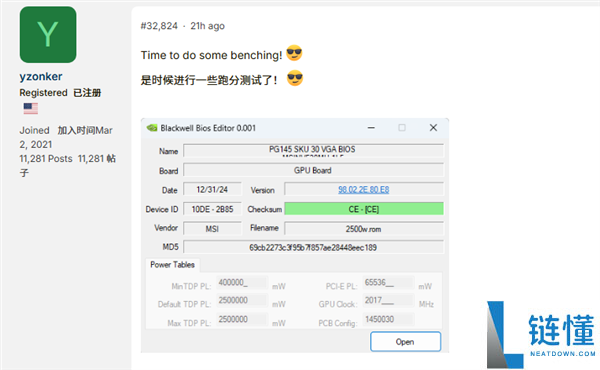Click the Default TDP PL field 2500000
This screenshot has width=600, height=370.
pyautogui.click(x=242, y=300)
